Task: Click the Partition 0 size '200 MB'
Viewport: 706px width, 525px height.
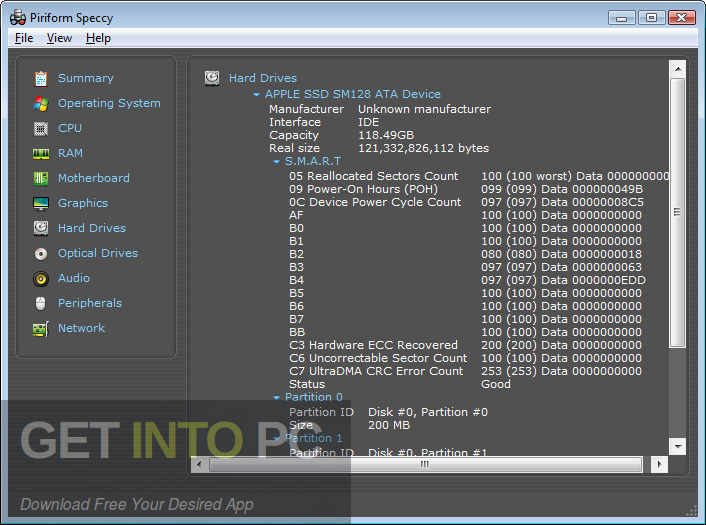Action: pos(389,425)
